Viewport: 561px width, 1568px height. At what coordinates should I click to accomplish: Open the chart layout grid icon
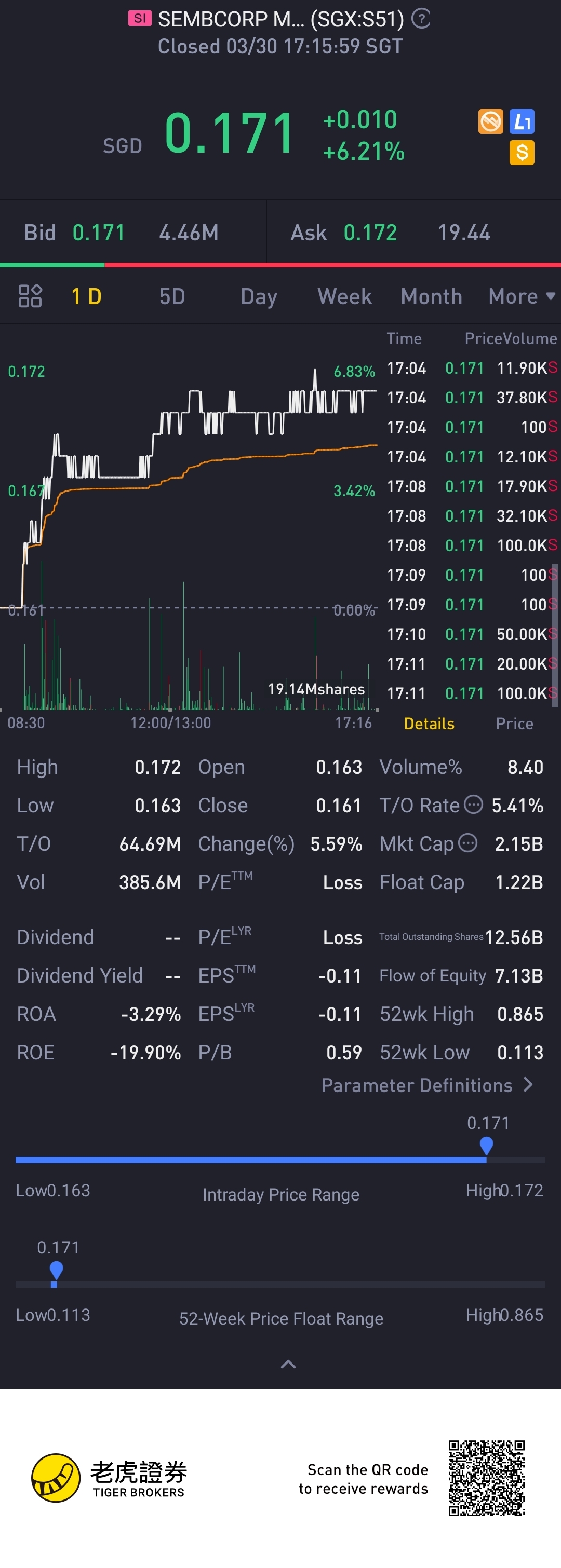tap(30, 296)
